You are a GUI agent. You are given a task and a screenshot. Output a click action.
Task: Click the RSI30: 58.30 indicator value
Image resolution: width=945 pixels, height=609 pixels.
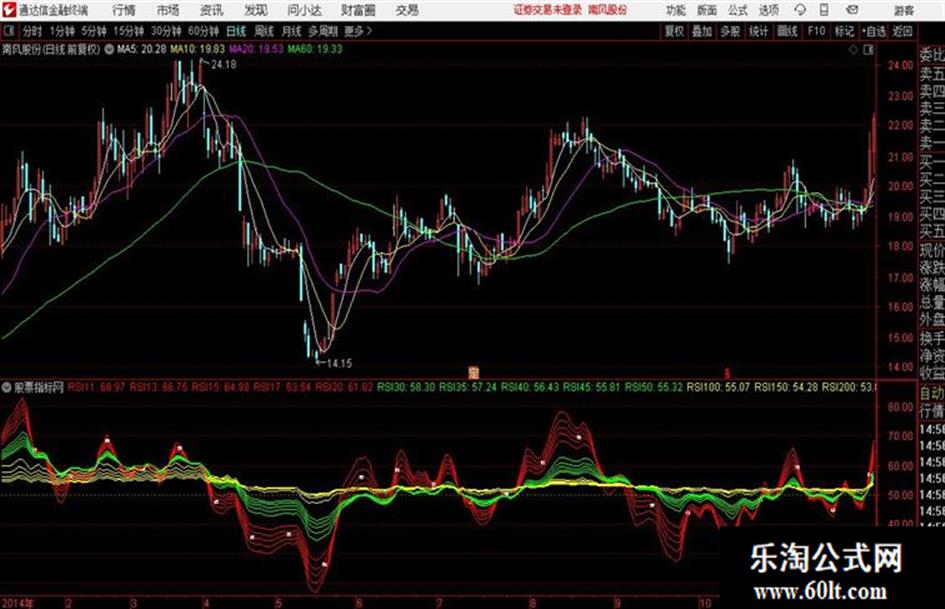406,387
